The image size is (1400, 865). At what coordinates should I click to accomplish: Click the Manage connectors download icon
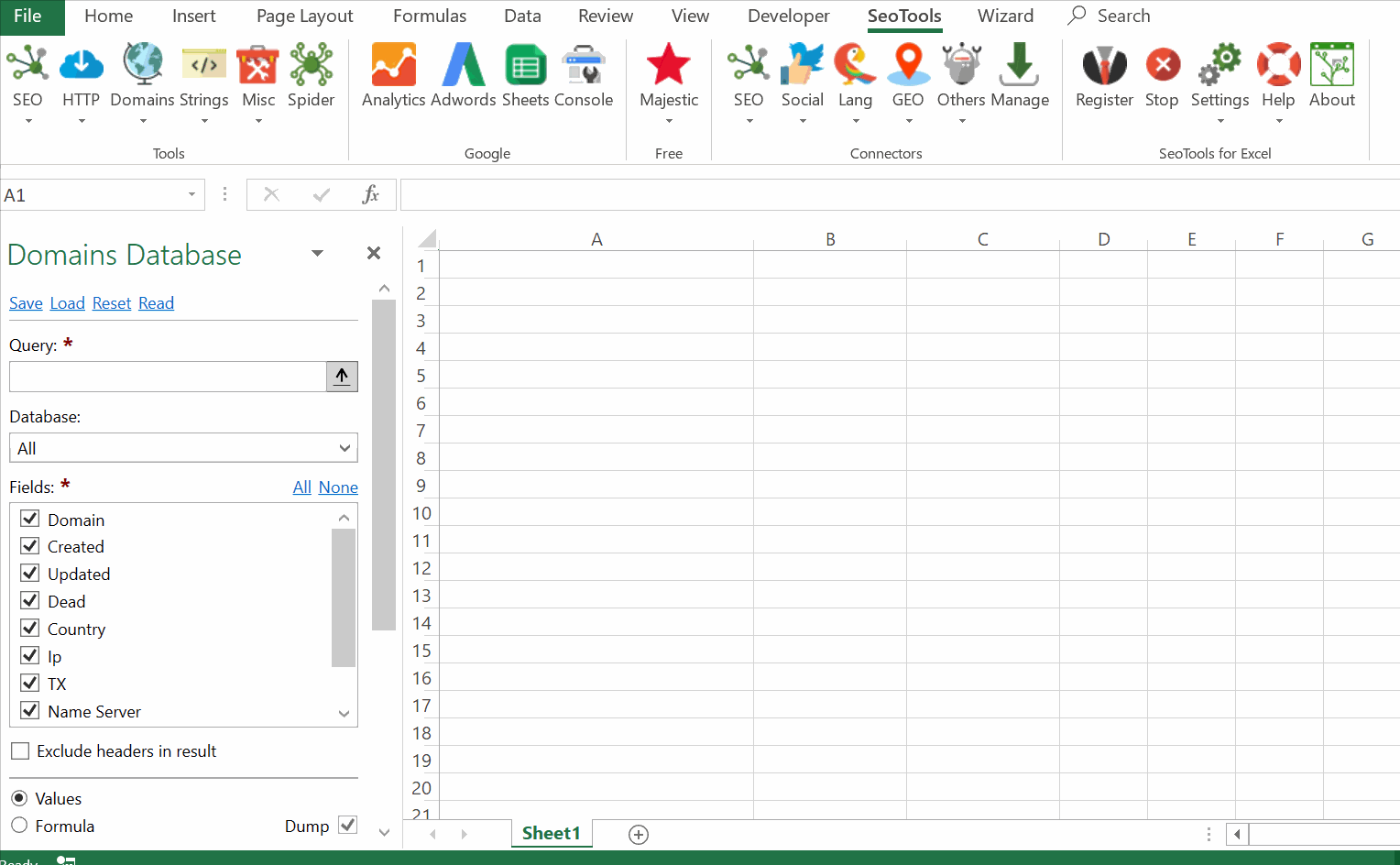[x=1019, y=64]
